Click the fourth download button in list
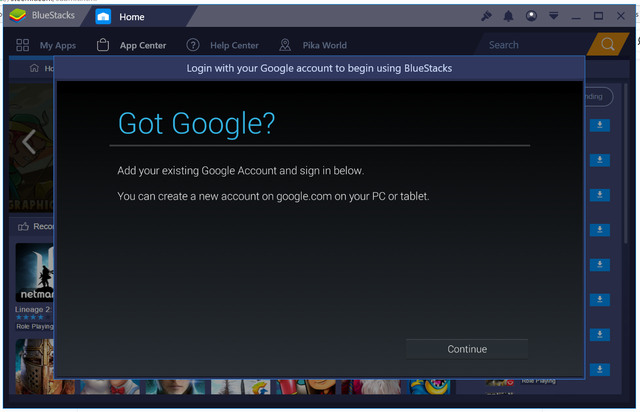640x412 pixels. coord(600,229)
